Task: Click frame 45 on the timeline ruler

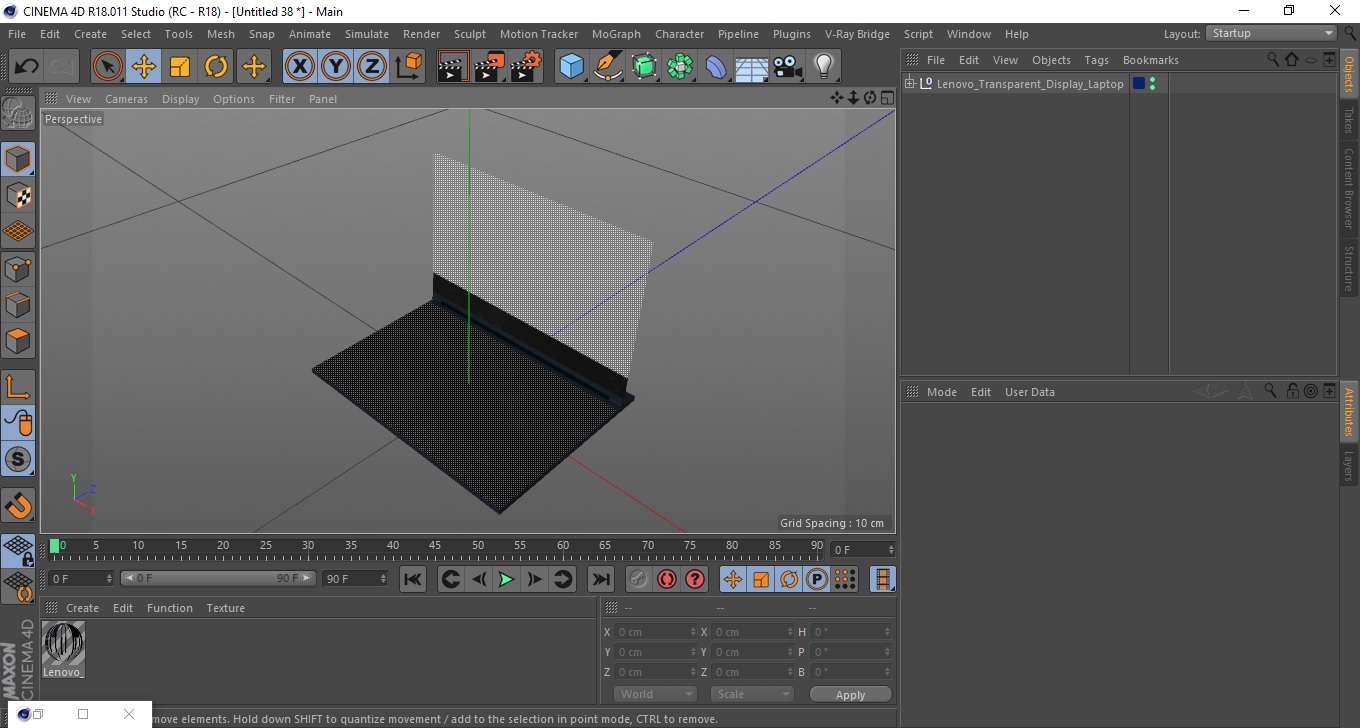Action: click(x=435, y=546)
